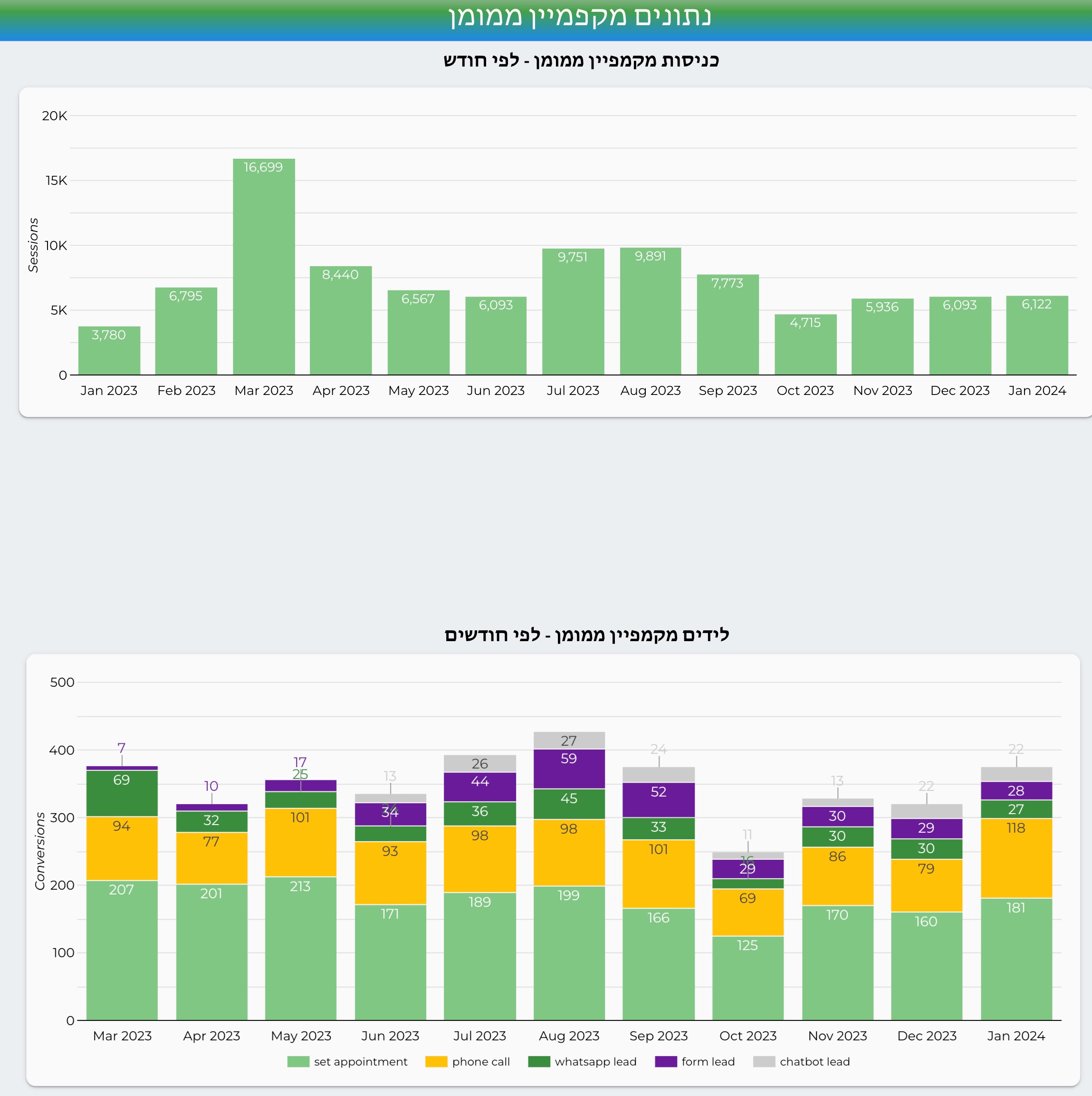Select Oct 2023 set appointment segment 125
This screenshot has width=1092, height=1096.
point(747,978)
